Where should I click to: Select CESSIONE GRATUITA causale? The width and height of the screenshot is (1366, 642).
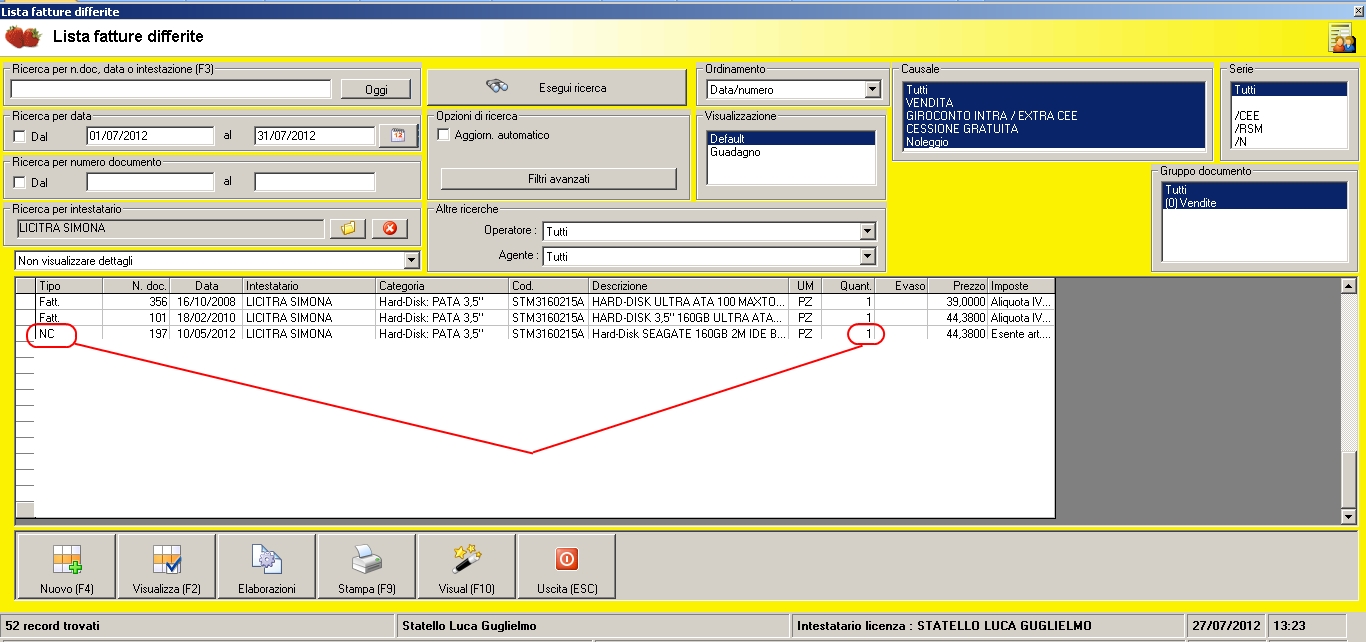(1054, 129)
